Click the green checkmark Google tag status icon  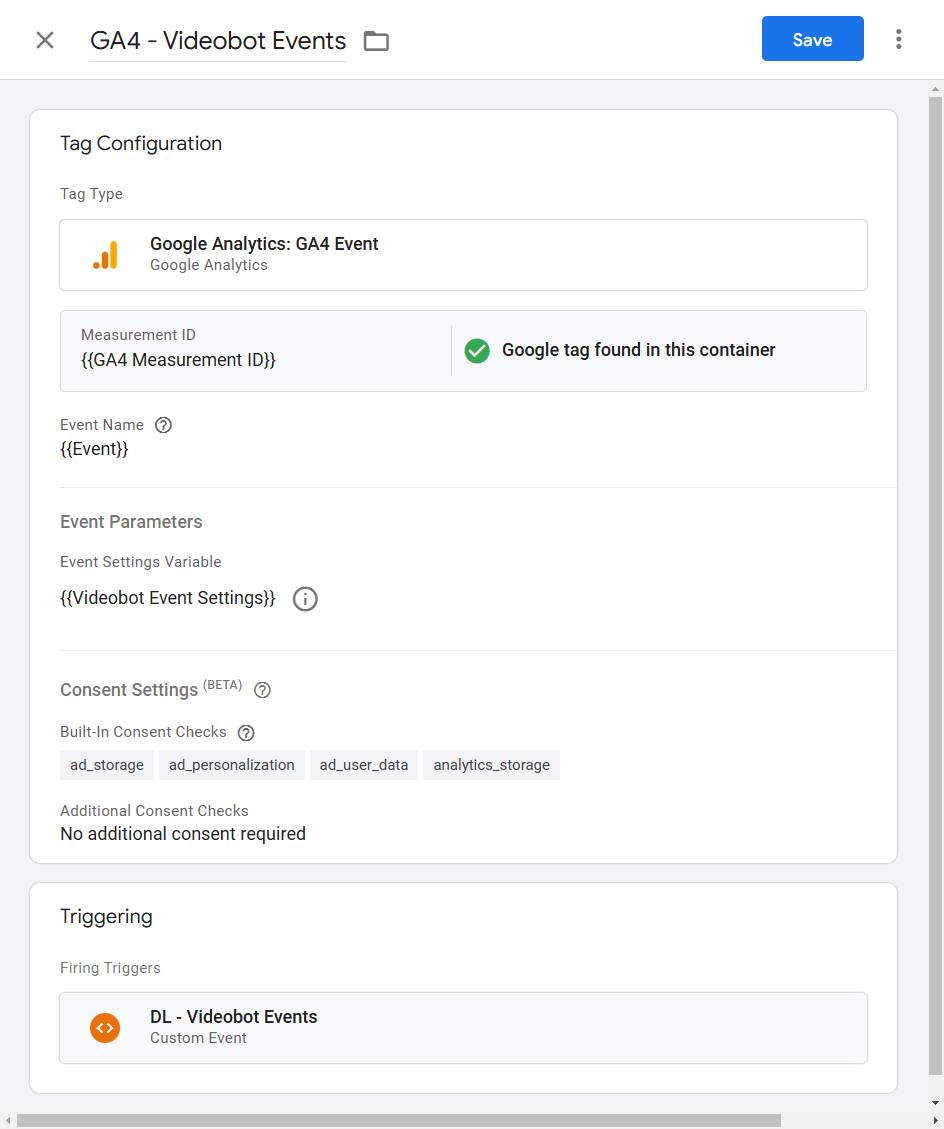click(x=477, y=350)
